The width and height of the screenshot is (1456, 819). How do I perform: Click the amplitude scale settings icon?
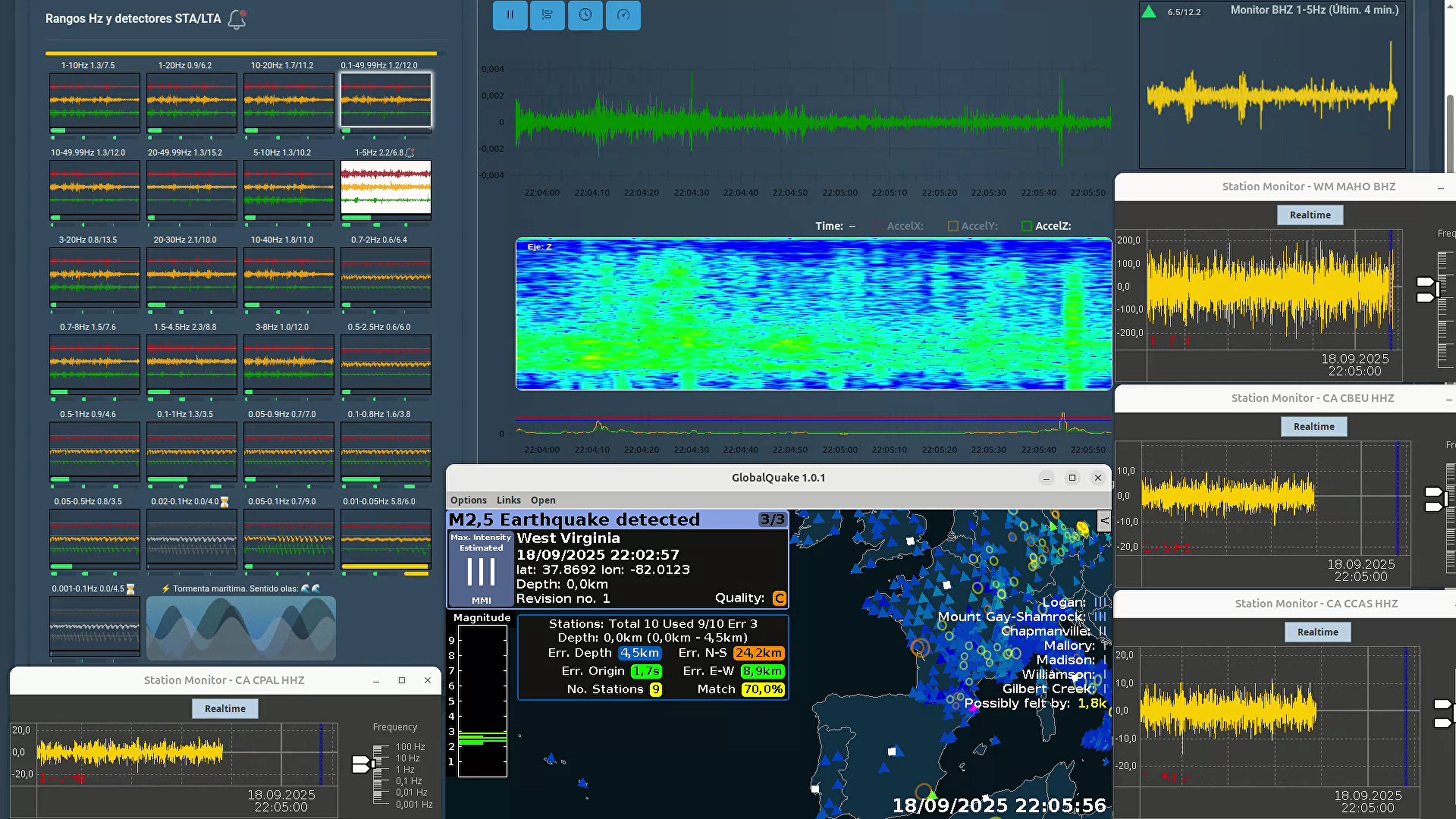coord(547,15)
